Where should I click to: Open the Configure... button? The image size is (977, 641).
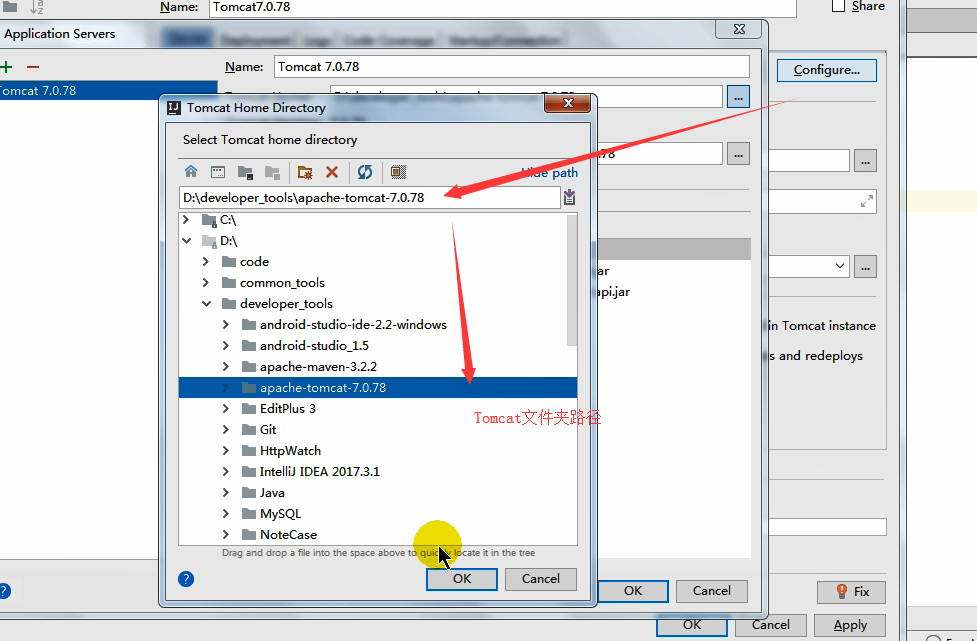(x=827, y=70)
